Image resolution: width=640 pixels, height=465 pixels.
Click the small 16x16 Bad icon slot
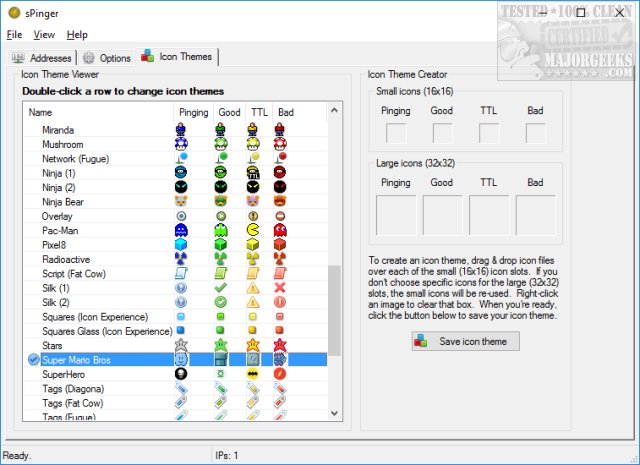coord(536,133)
